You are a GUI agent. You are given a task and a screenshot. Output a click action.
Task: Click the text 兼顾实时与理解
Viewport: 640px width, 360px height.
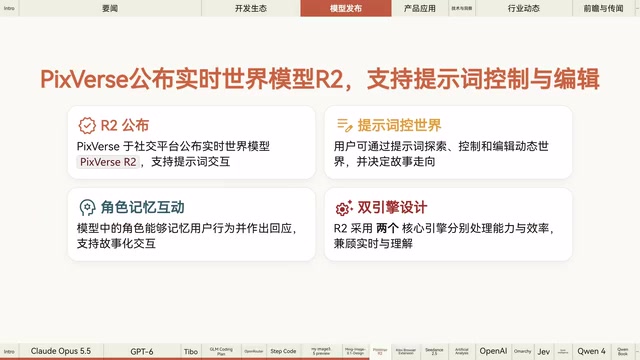coord(373,244)
